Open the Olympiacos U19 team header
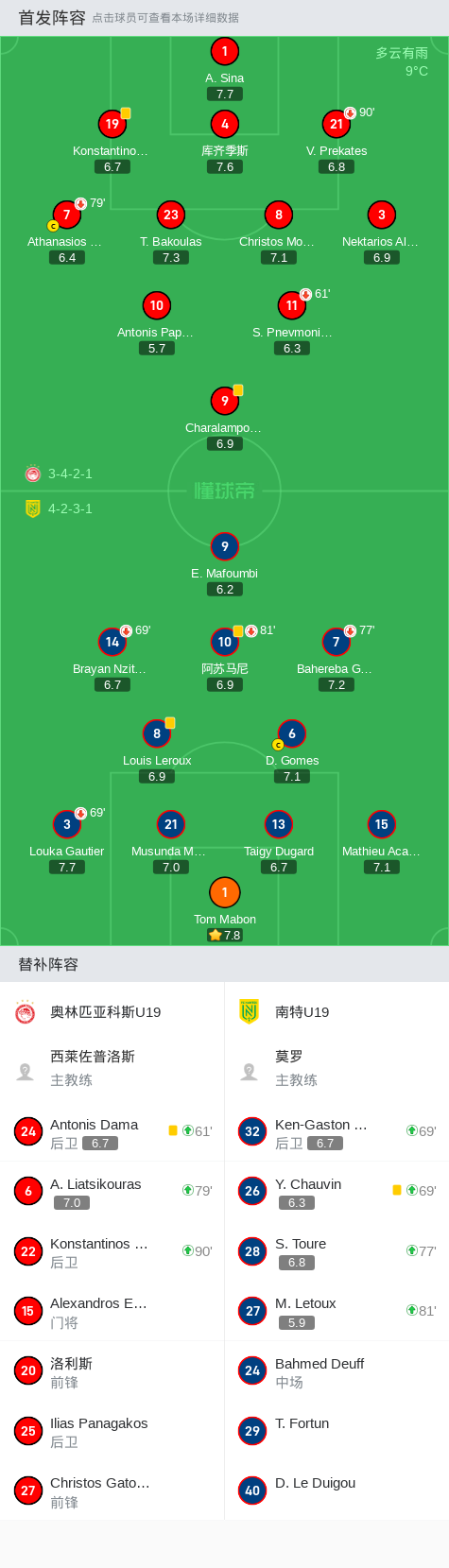Viewport: 449px width, 1568px height. point(112,1012)
